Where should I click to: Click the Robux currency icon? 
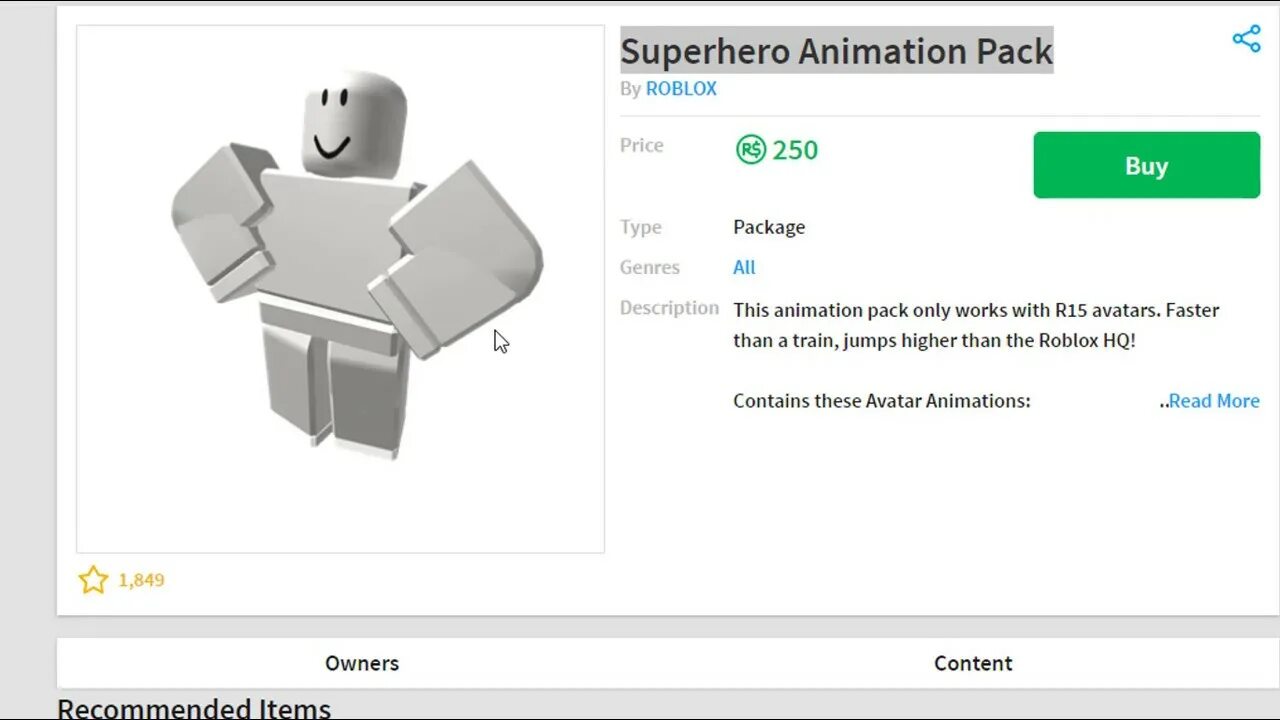tap(751, 150)
